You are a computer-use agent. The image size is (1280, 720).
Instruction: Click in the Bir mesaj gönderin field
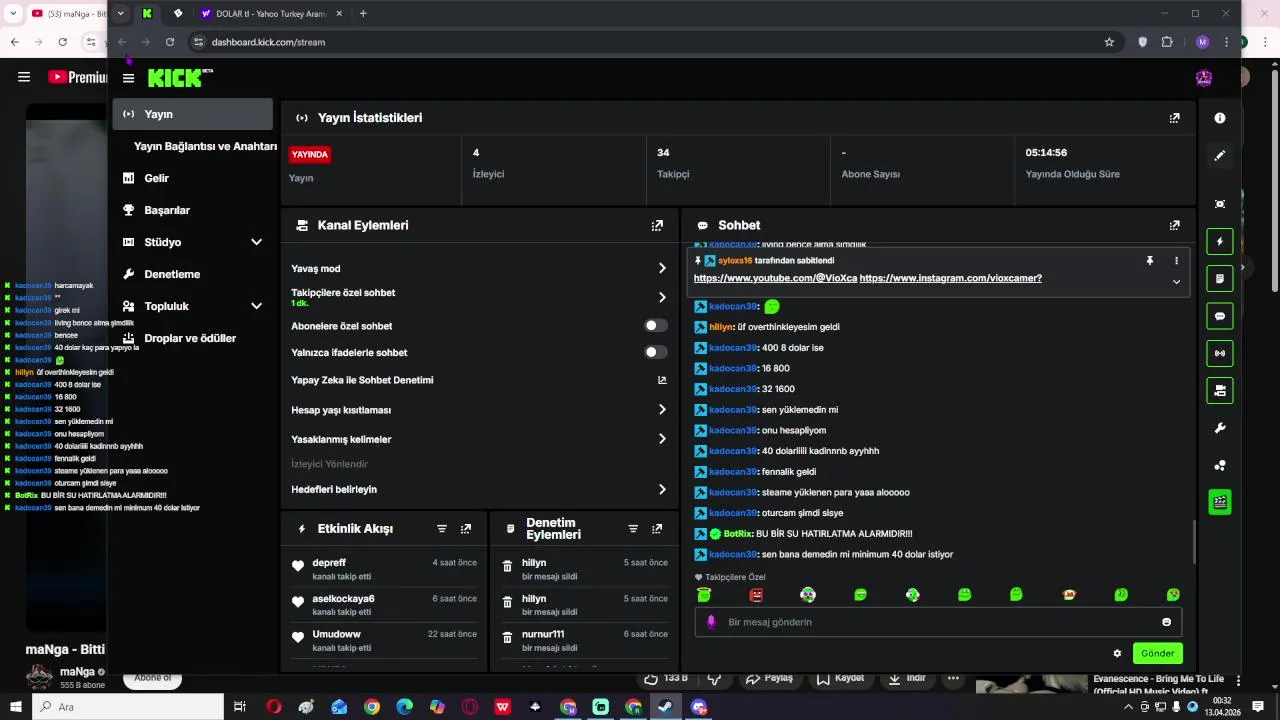pos(938,622)
